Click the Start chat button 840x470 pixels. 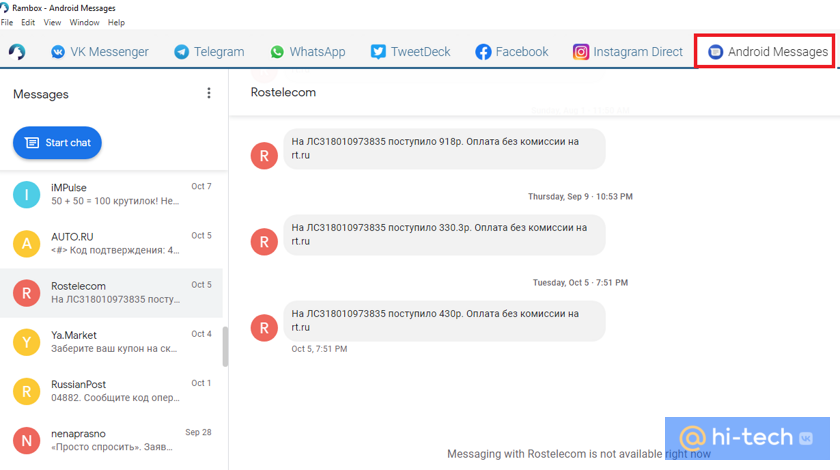point(57,143)
